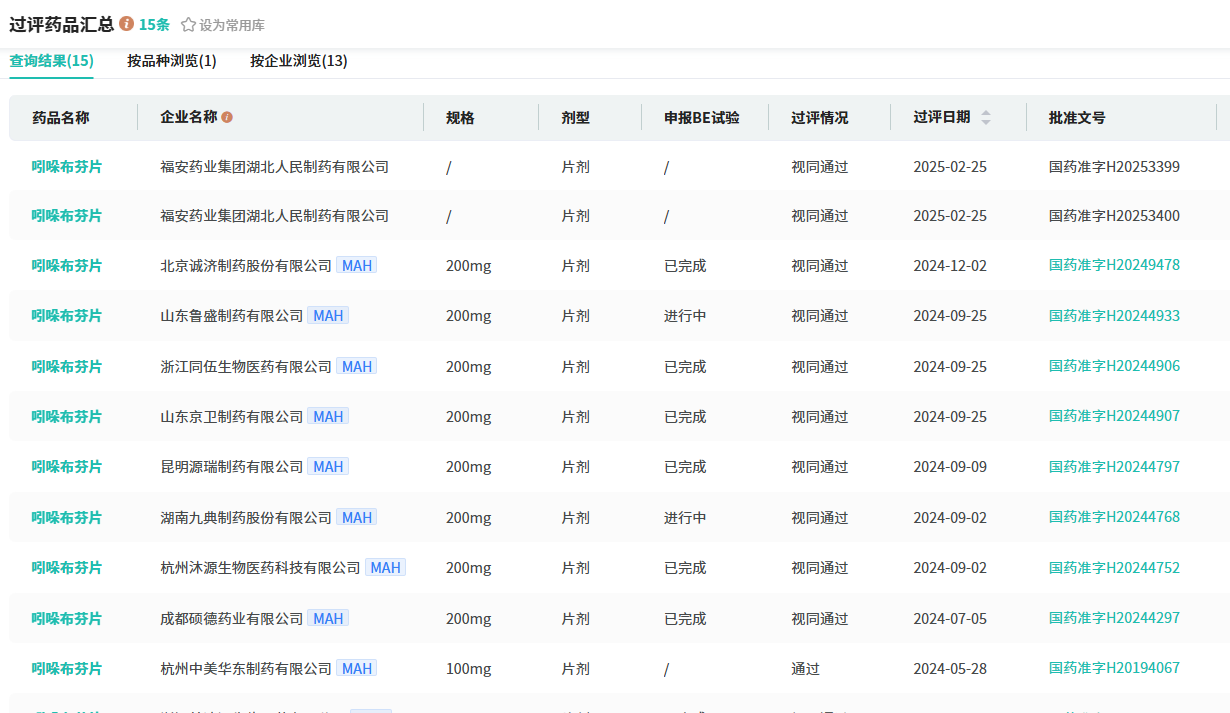
Task: Open 按企业浏览(13) tab
Action: coord(298,61)
